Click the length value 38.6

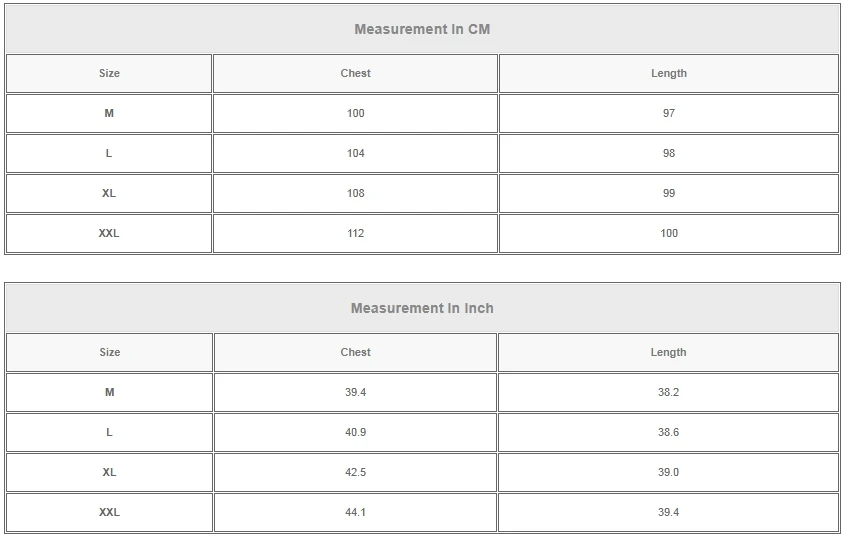pyautogui.click(x=668, y=432)
